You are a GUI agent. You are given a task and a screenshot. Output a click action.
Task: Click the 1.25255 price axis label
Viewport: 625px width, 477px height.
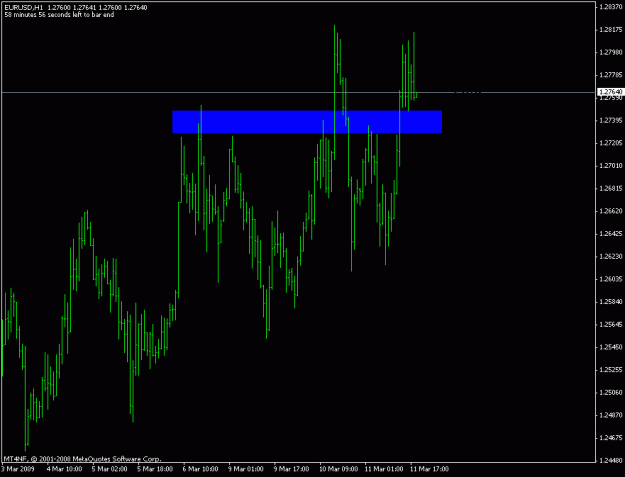coord(611,370)
